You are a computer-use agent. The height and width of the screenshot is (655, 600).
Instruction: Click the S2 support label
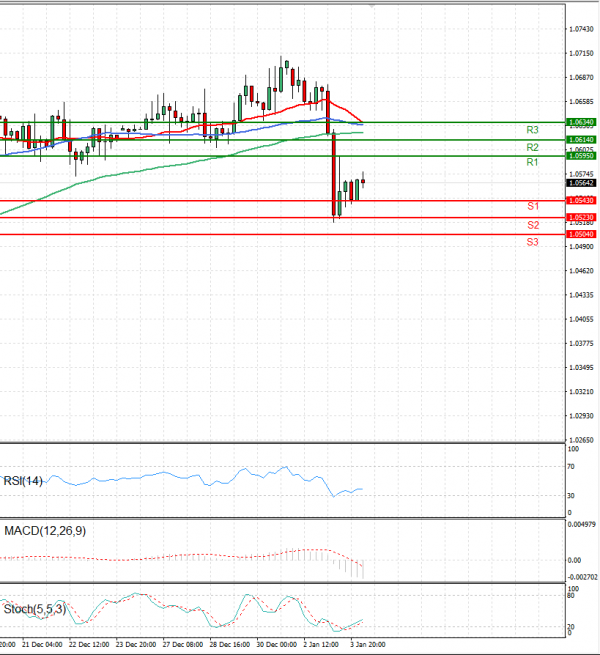(x=533, y=225)
